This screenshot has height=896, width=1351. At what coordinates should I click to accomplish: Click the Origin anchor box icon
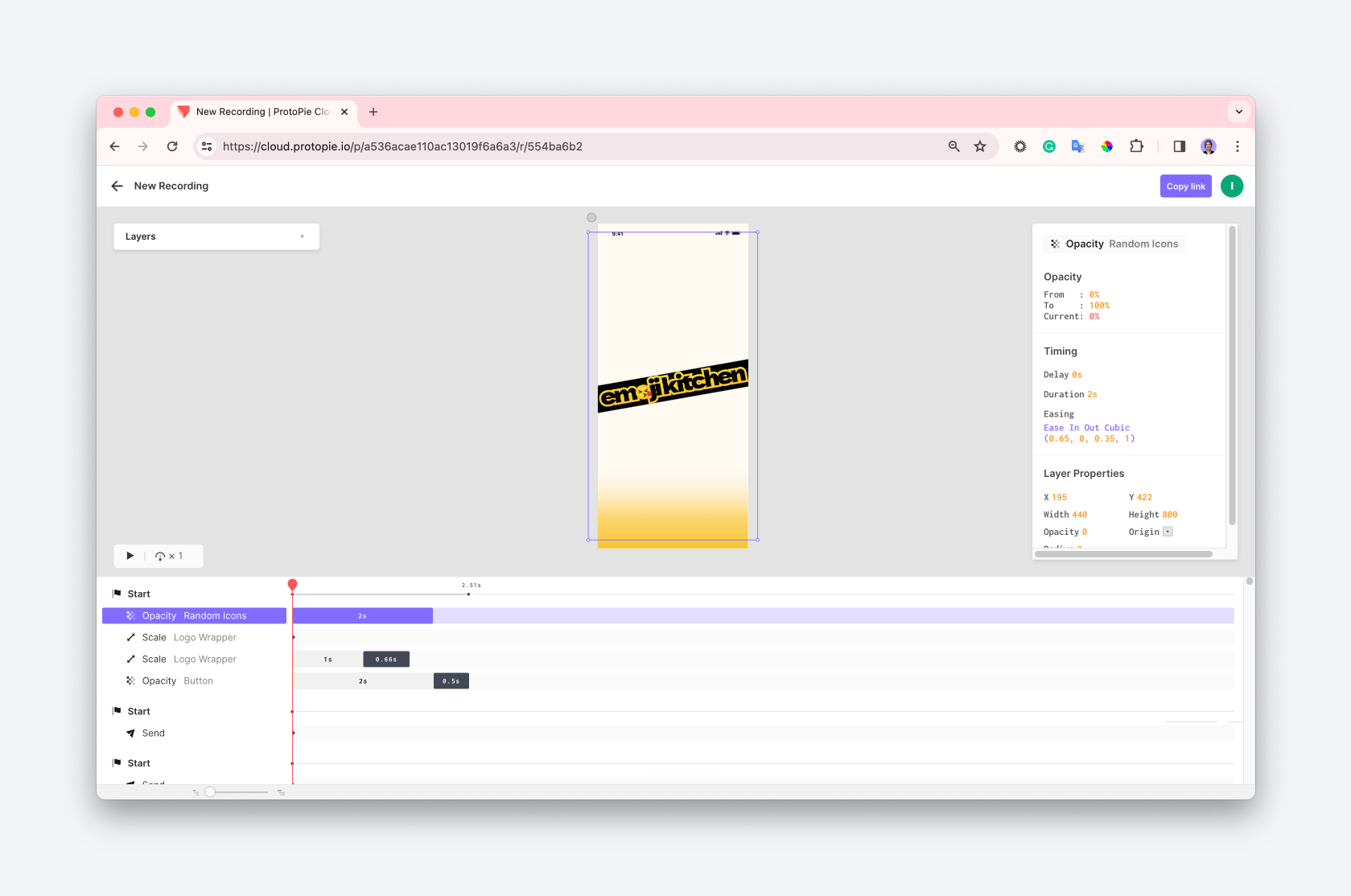pos(1168,532)
